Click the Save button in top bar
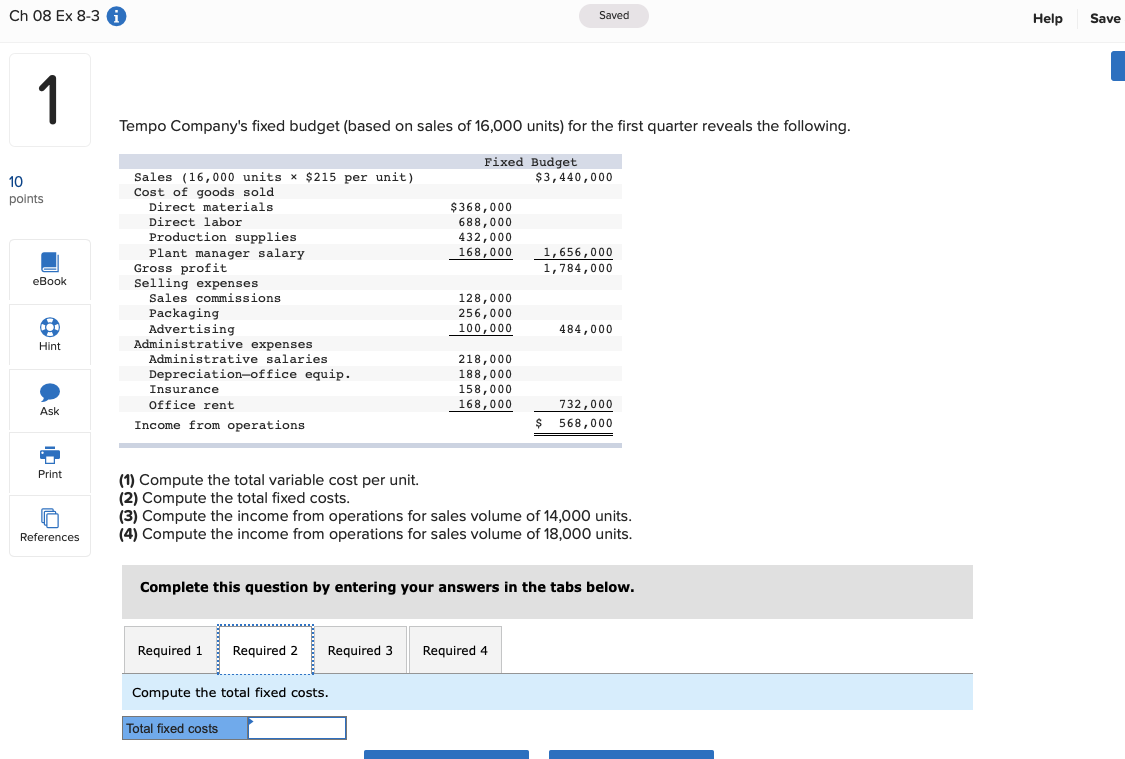 (x=1105, y=19)
